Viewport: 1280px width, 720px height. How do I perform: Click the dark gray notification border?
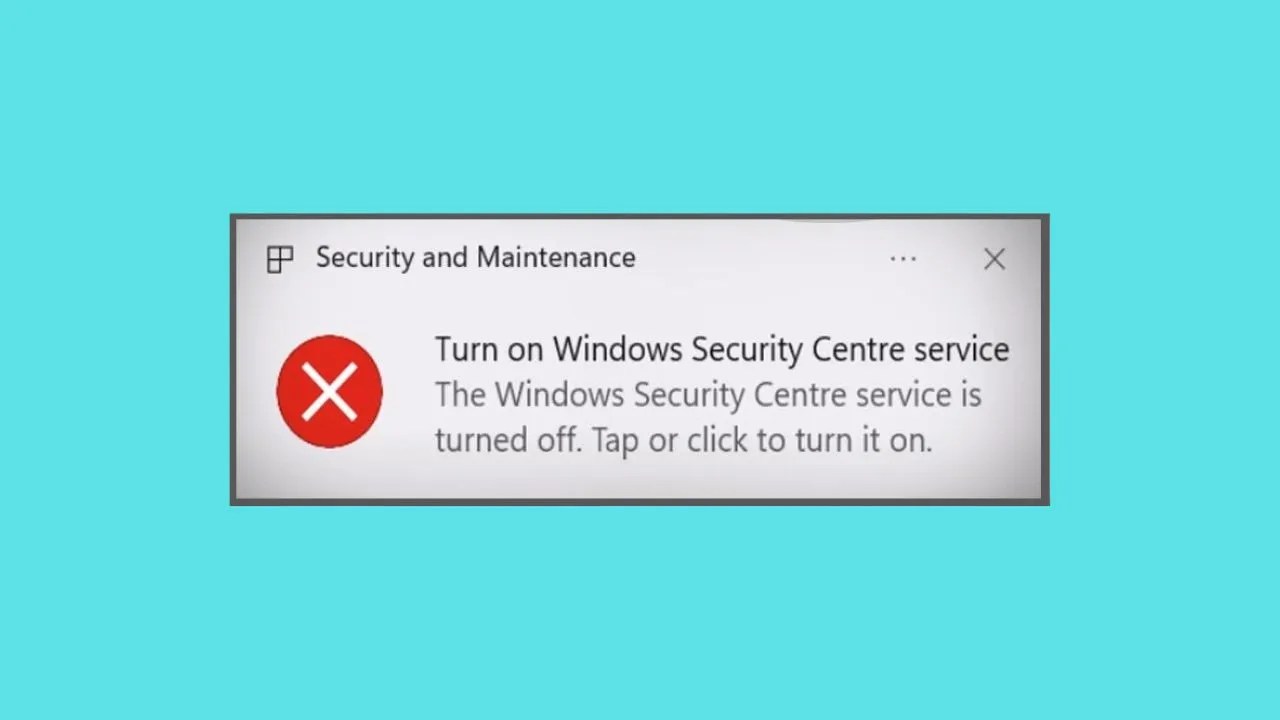[640, 502]
